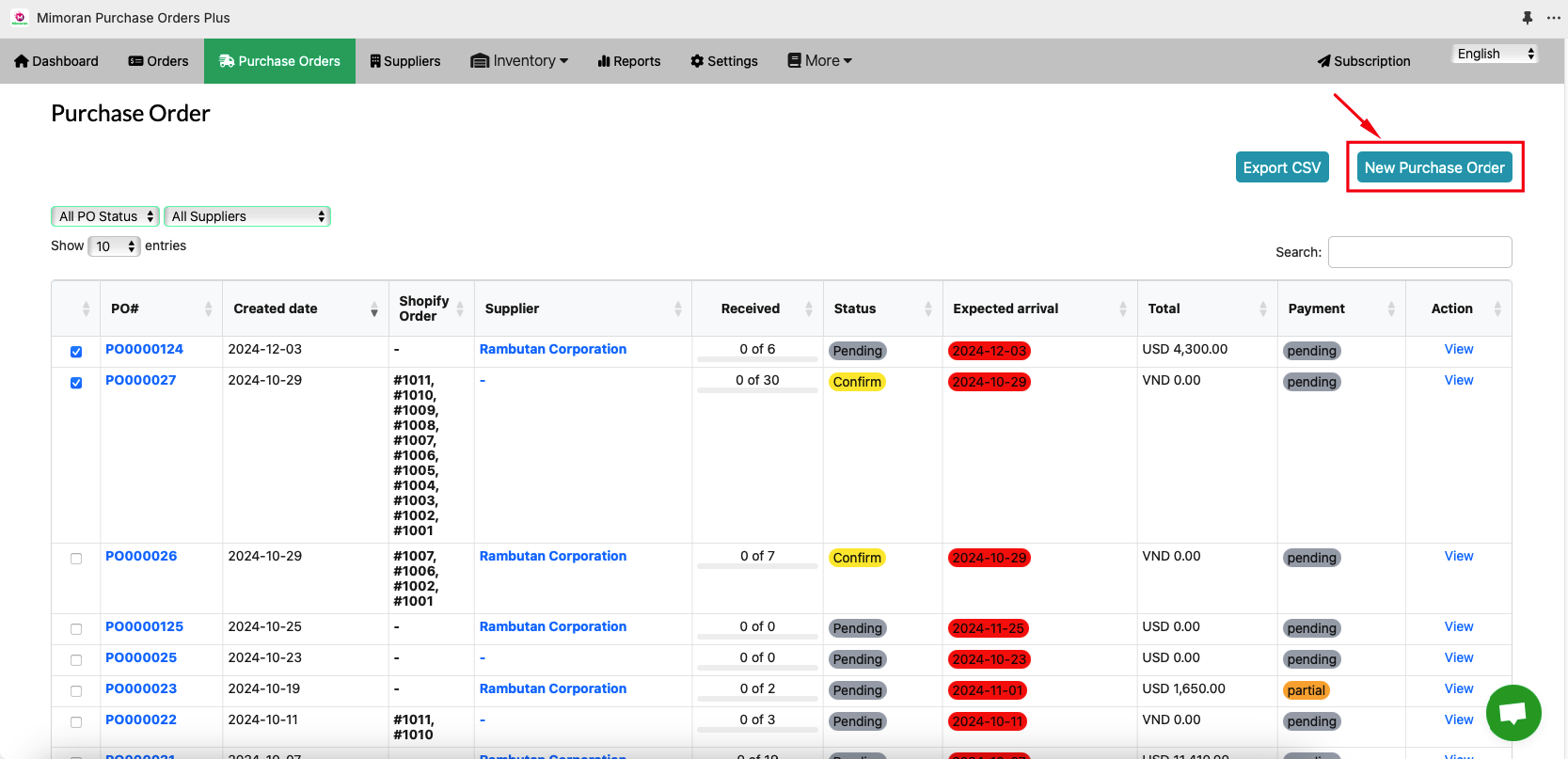
Task: Click the Confirm status badge for PO0000027
Action: tap(857, 382)
